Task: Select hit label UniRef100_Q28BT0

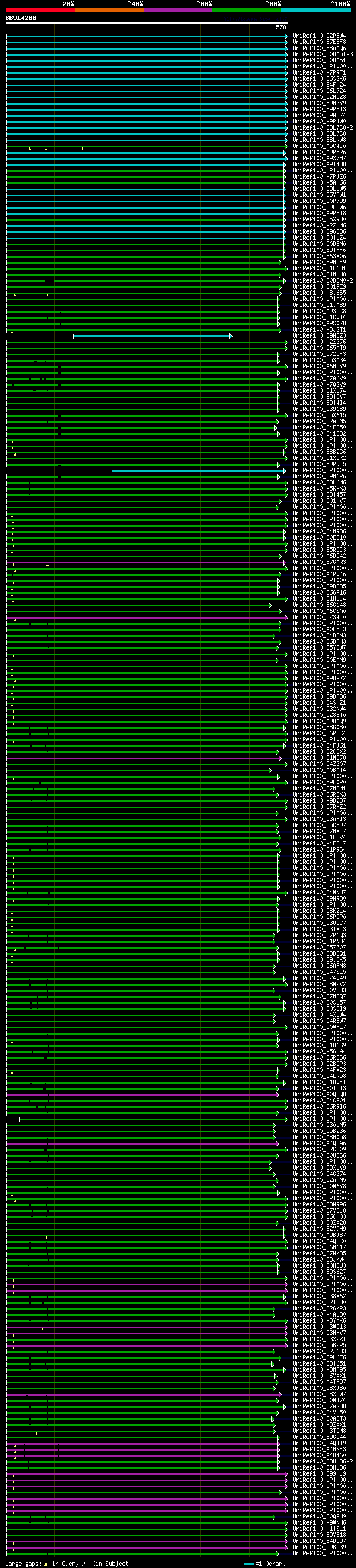Action: pos(319,715)
